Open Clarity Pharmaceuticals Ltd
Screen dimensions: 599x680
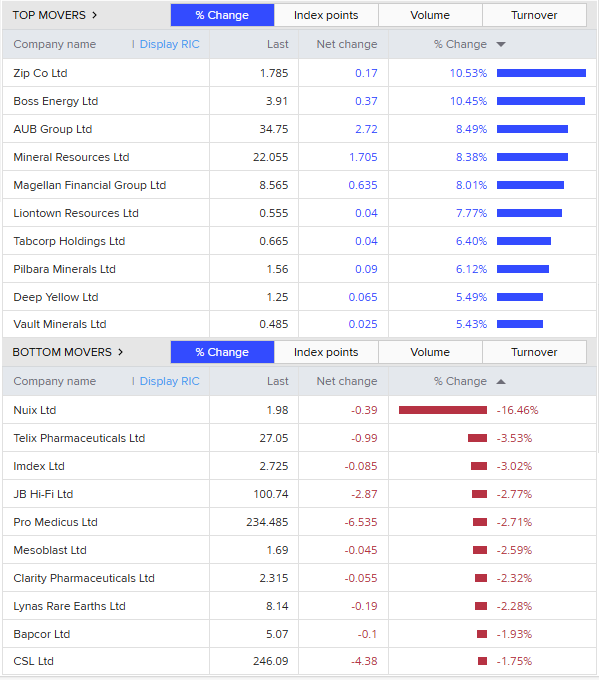(84, 578)
